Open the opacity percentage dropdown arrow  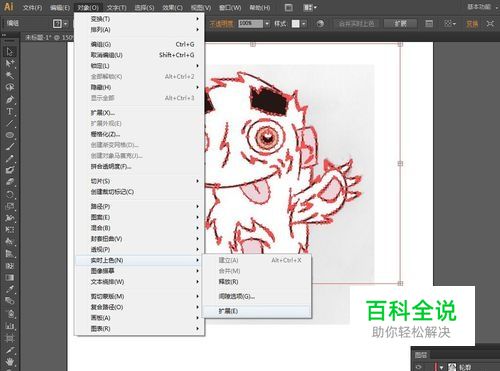pos(267,24)
